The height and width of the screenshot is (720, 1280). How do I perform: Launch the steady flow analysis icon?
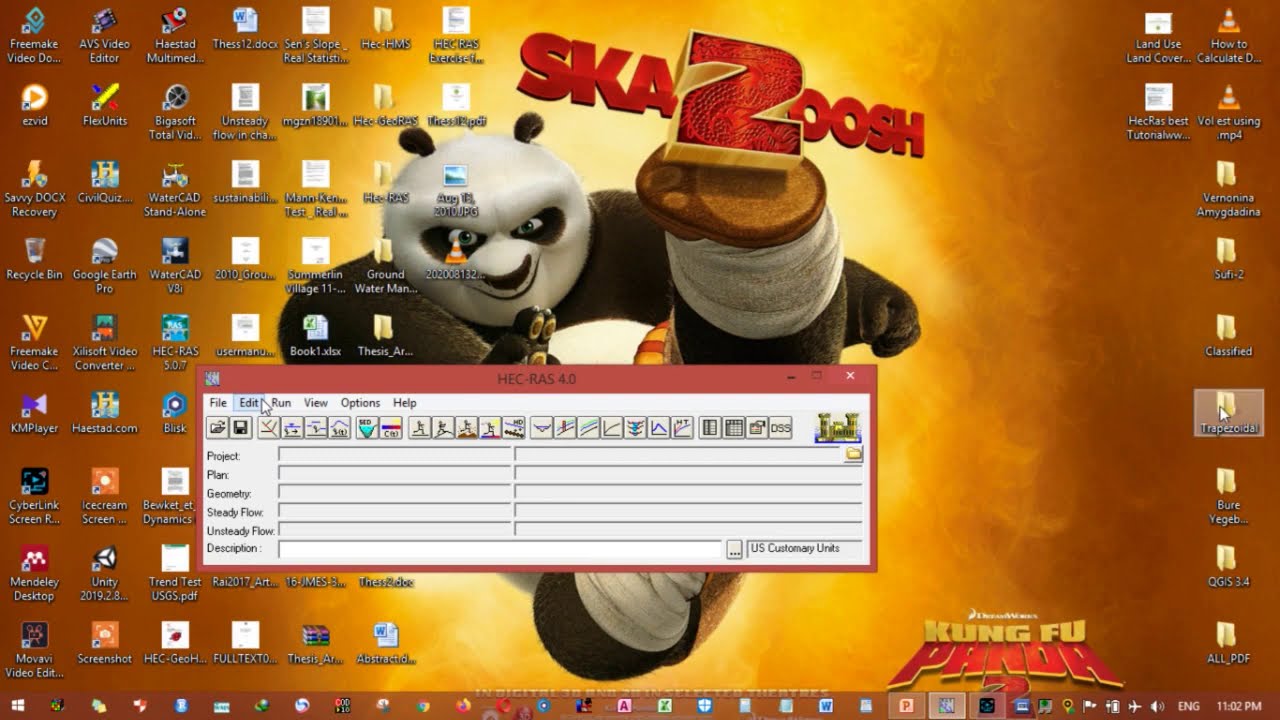pyautogui.click(x=420, y=428)
